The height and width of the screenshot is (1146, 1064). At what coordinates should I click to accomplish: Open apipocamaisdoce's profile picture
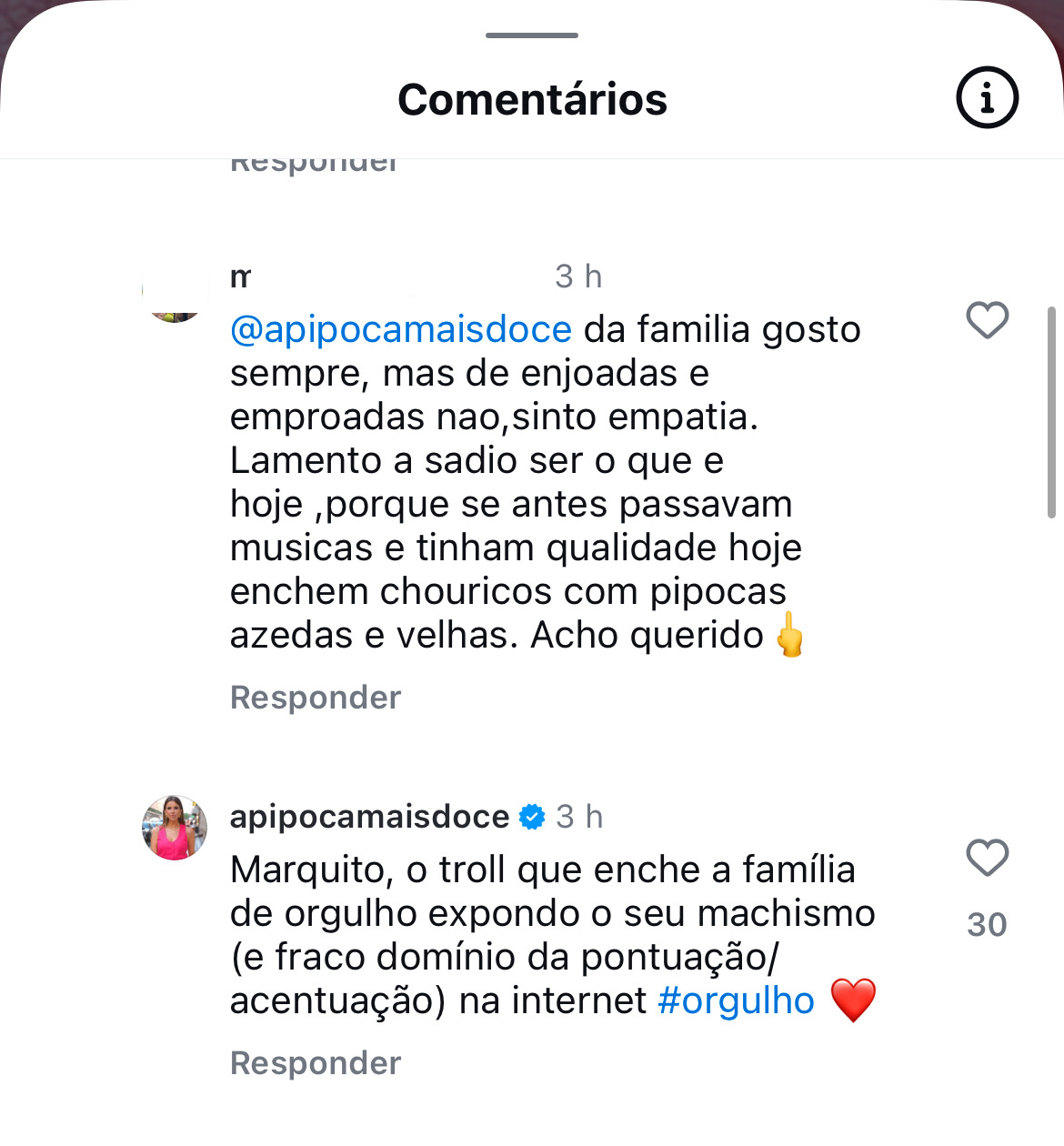(175, 828)
